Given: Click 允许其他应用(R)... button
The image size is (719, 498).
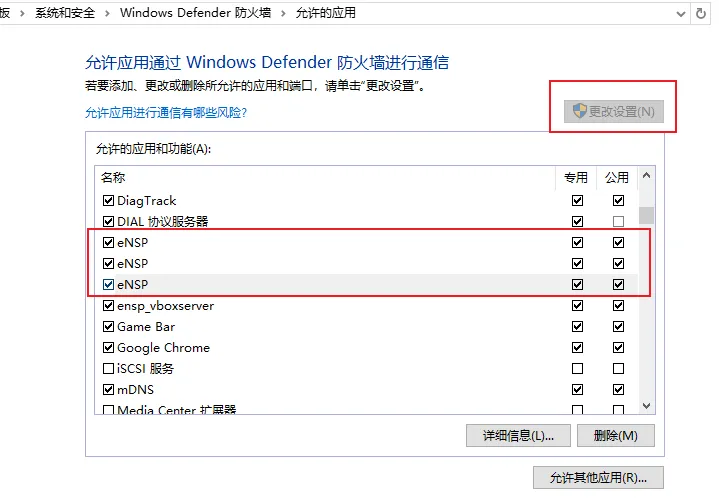Looking at the screenshot, I should tap(598, 478).
